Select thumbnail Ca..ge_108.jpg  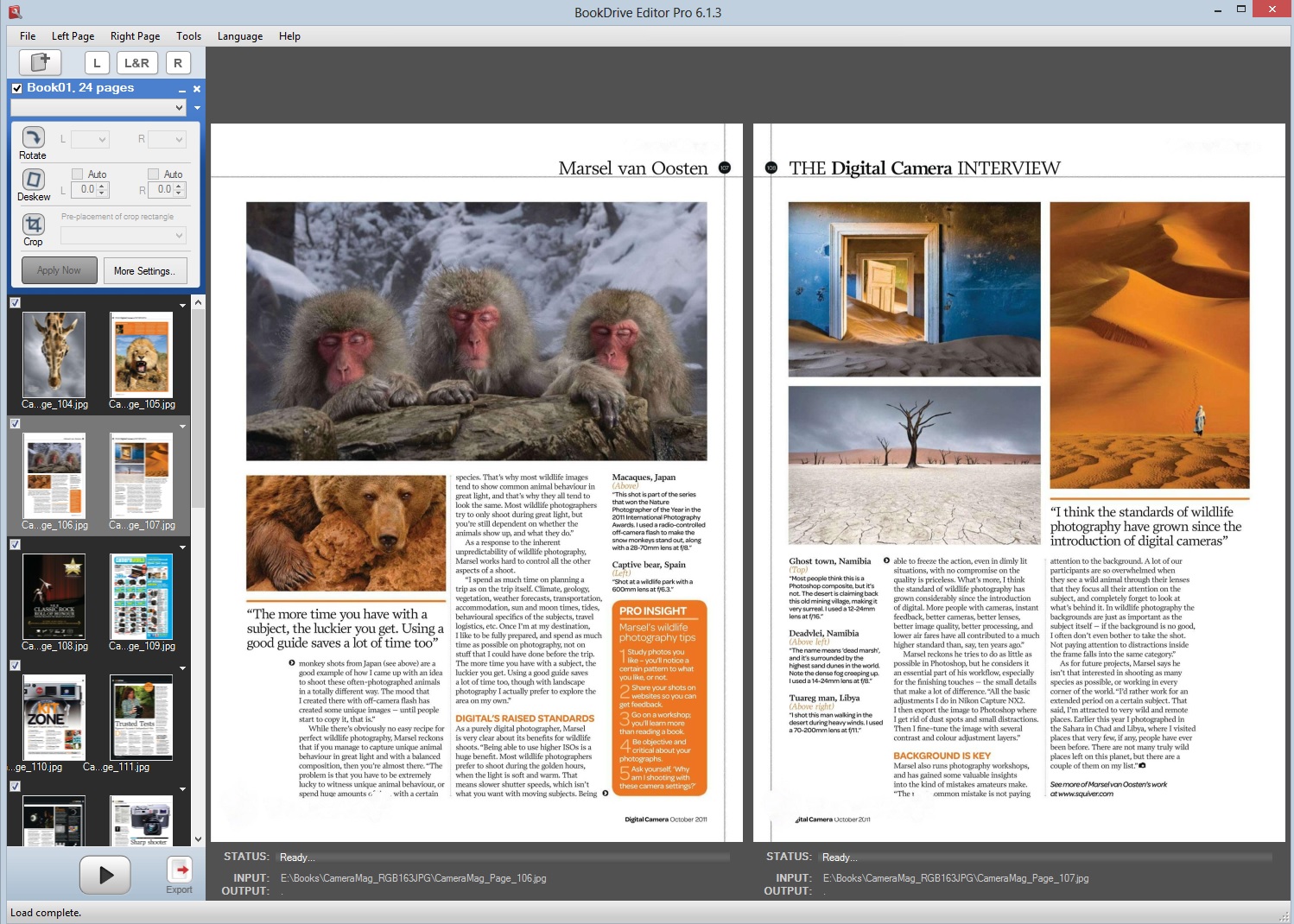54,597
